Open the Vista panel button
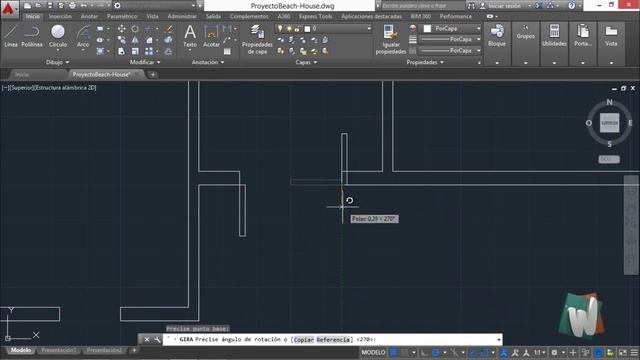 pyautogui.click(x=611, y=36)
